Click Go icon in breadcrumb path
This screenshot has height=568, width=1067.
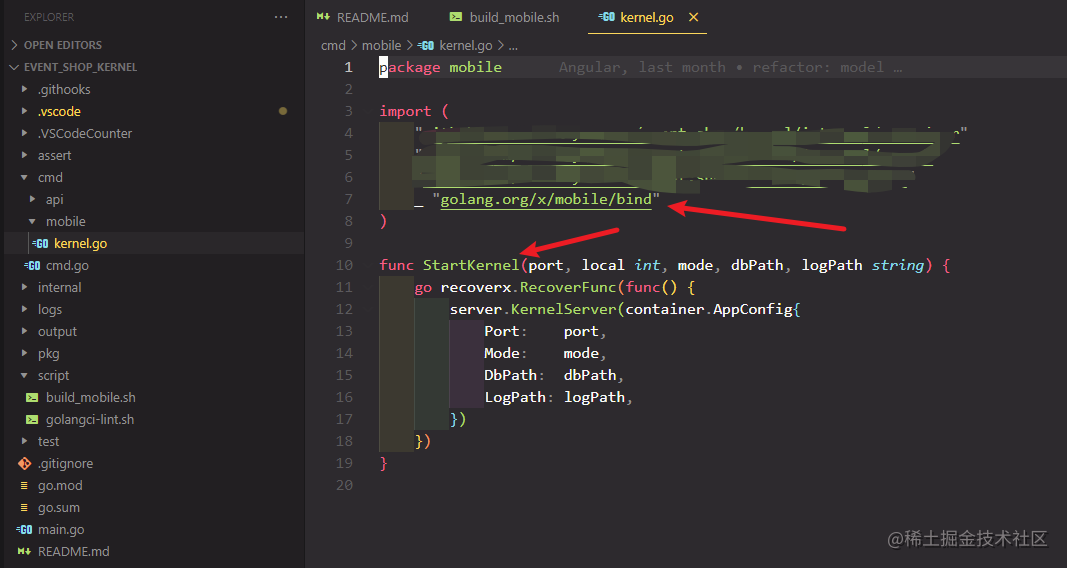pyautogui.click(x=426, y=46)
